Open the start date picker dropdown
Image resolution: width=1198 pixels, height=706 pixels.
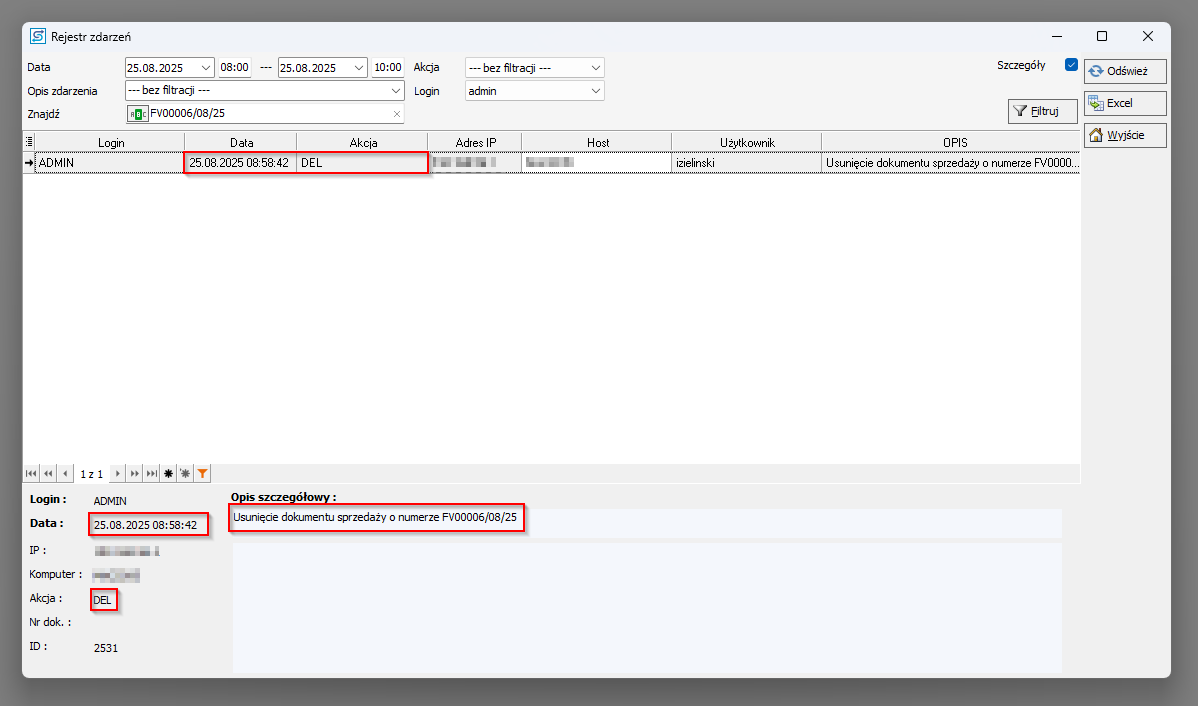pos(207,68)
